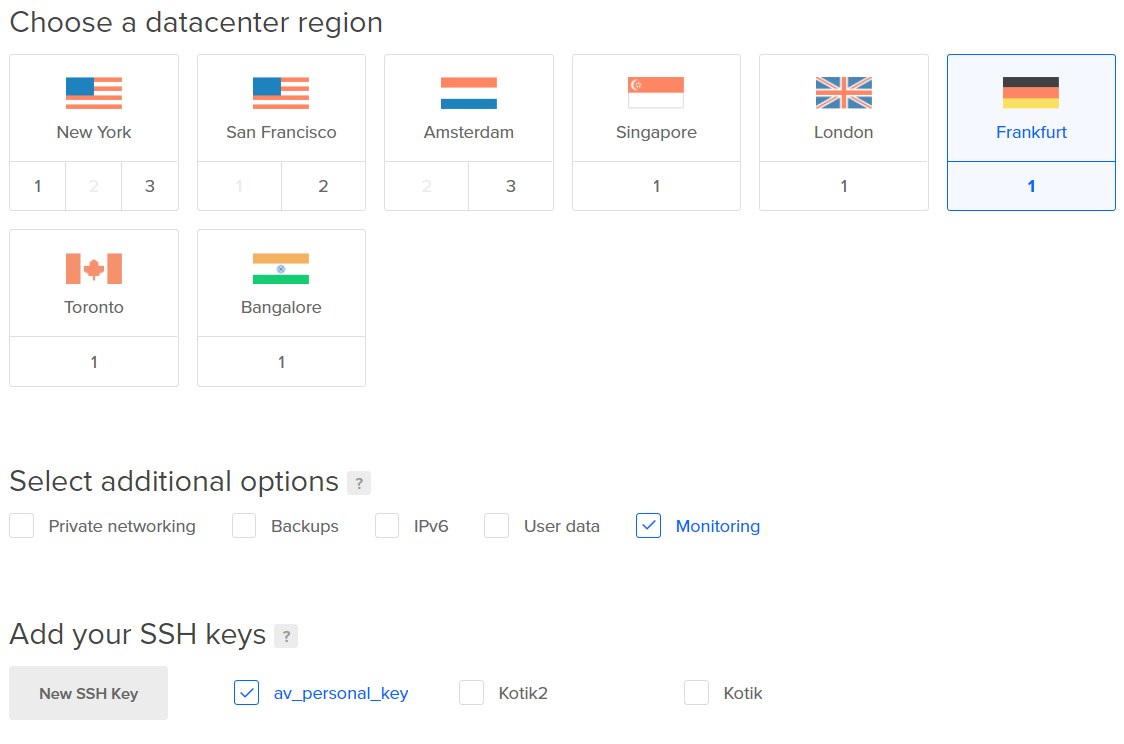
Task: Pick Amsterdam datacenter number 3
Action: 511,186
